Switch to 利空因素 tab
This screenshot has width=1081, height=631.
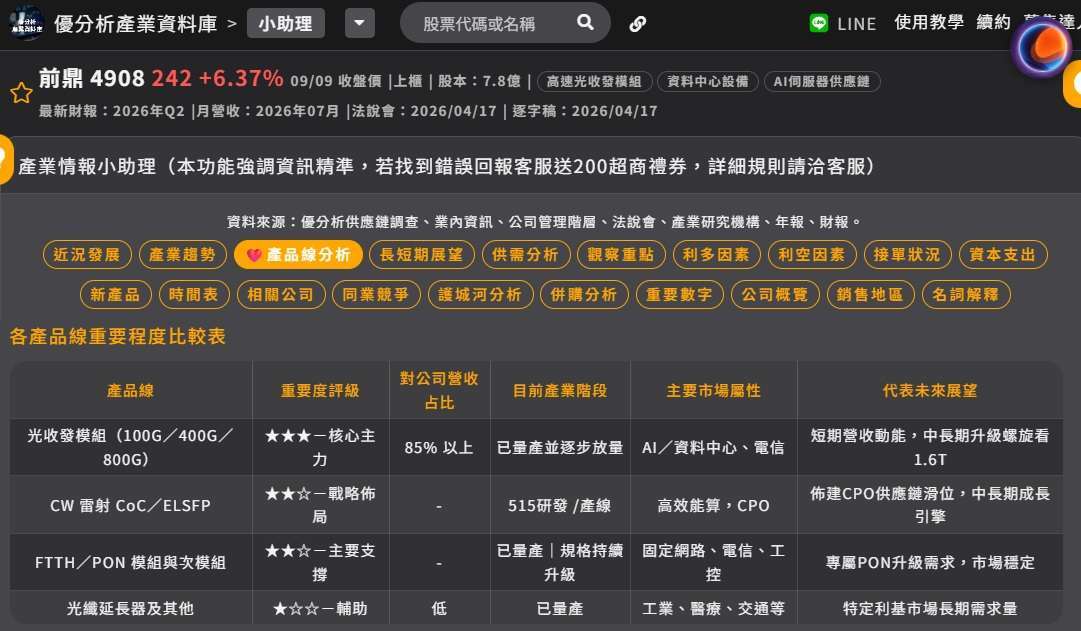(811, 254)
